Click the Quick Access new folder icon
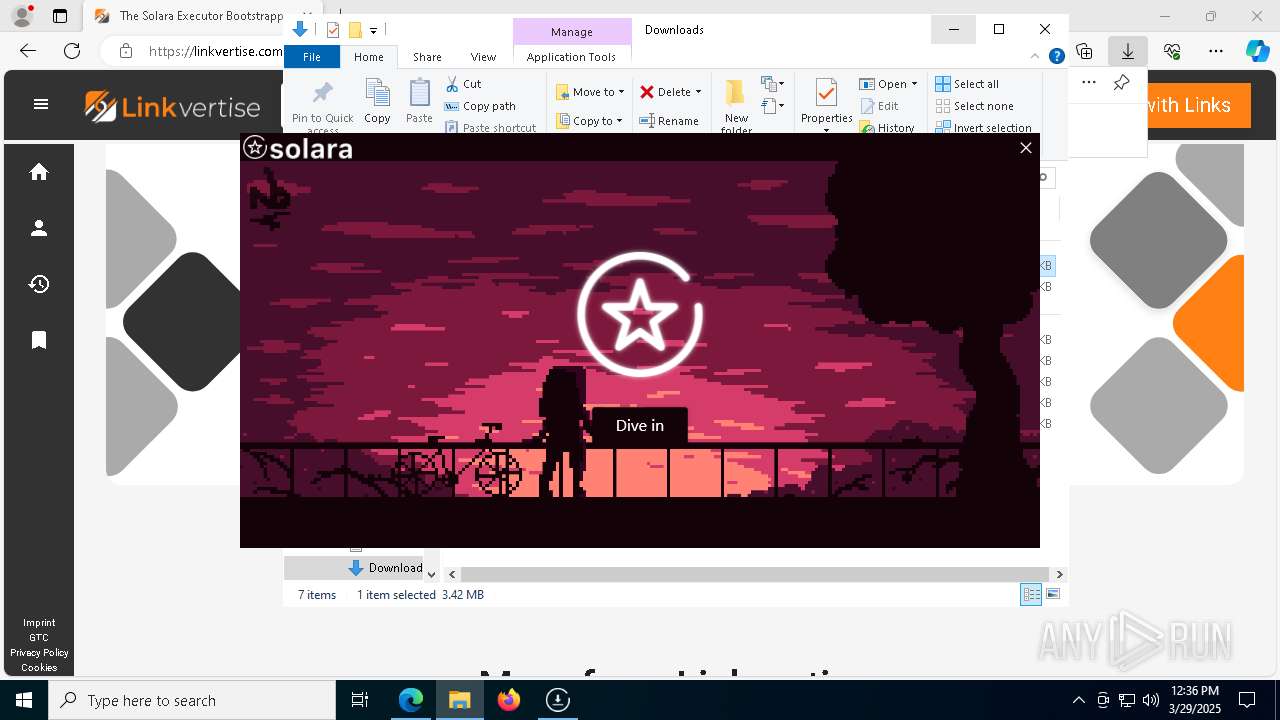Viewport: 1280px width, 720px height. click(x=354, y=30)
